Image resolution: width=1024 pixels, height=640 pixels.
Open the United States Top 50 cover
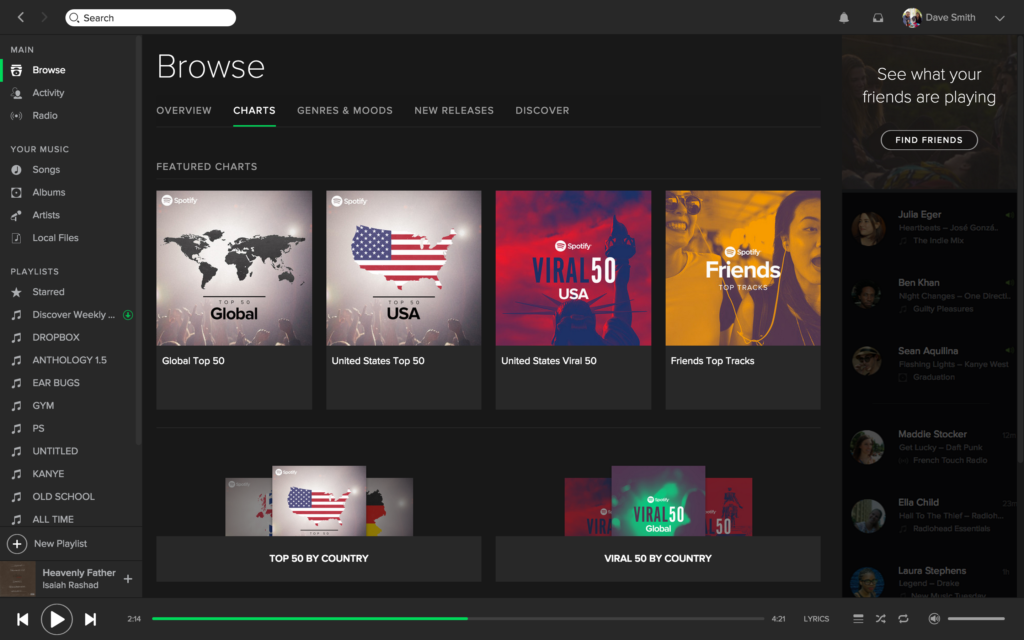404,268
